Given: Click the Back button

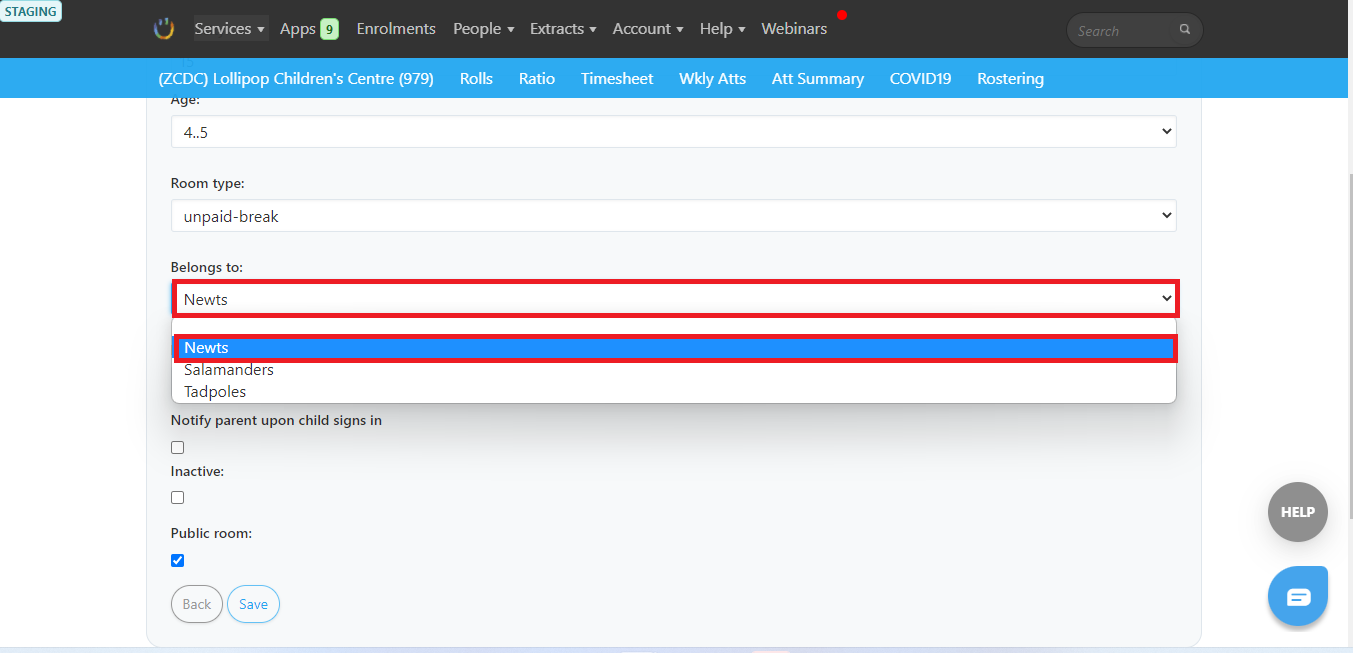Looking at the screenshot, I should click(x=197, y=604).
